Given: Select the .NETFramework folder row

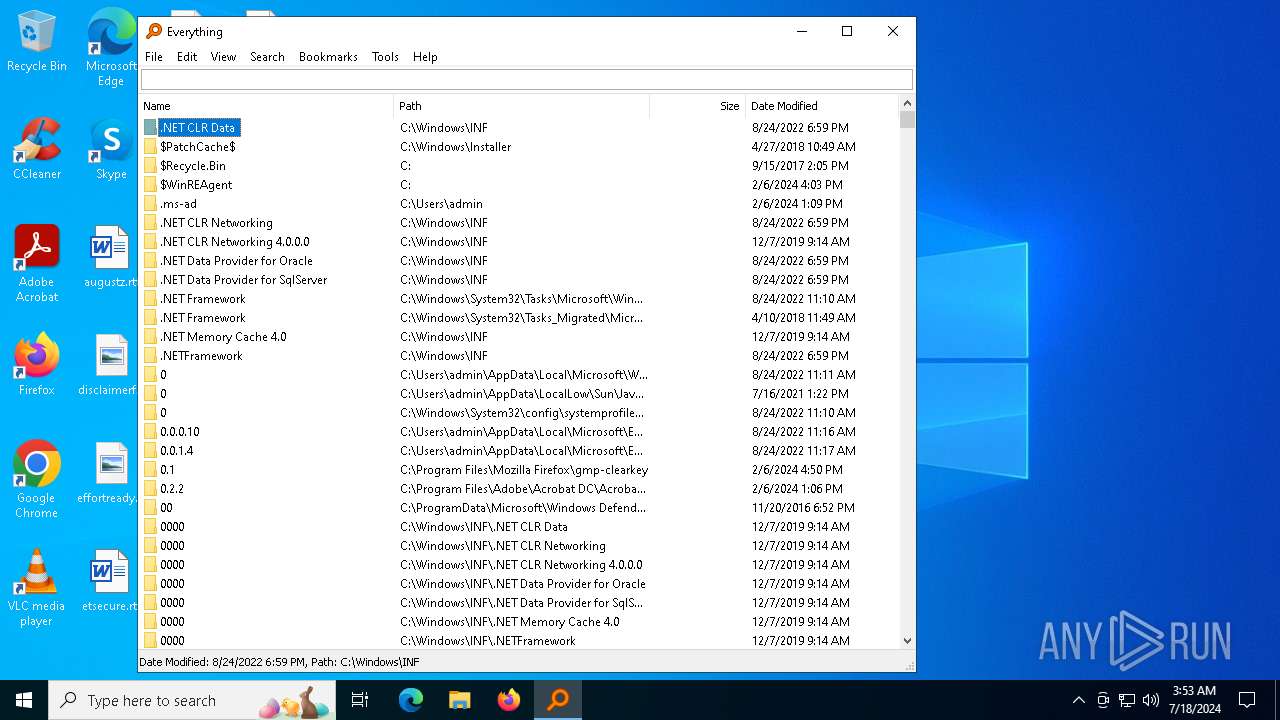Looking at the screenshot, I should [x=519, y=356].
